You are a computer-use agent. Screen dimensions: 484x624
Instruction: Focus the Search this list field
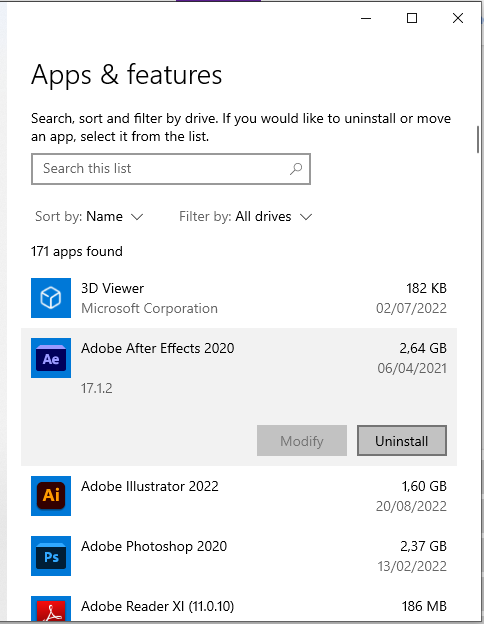tap(171, 169)
